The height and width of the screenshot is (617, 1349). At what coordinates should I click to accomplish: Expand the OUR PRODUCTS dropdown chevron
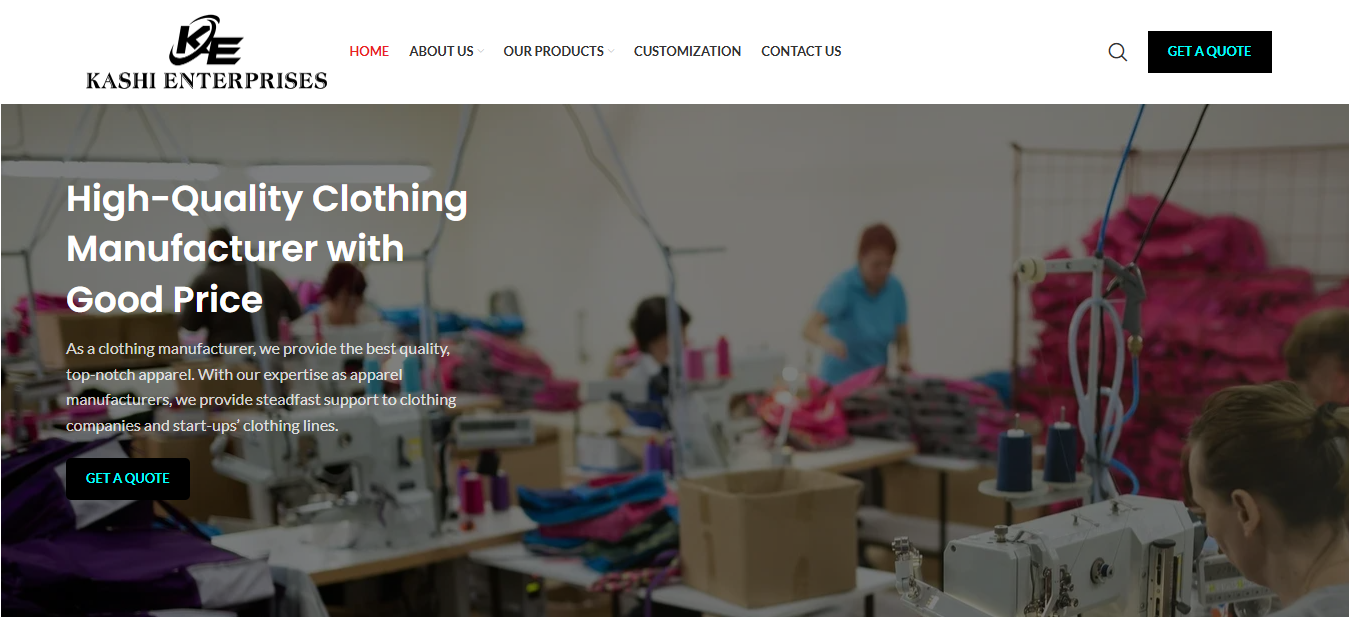[x=611, y=51]
